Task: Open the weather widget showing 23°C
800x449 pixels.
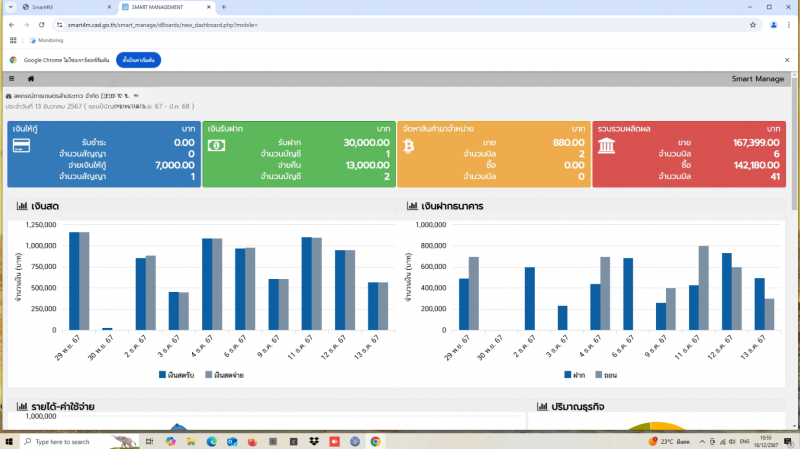Action: point(669,441)
